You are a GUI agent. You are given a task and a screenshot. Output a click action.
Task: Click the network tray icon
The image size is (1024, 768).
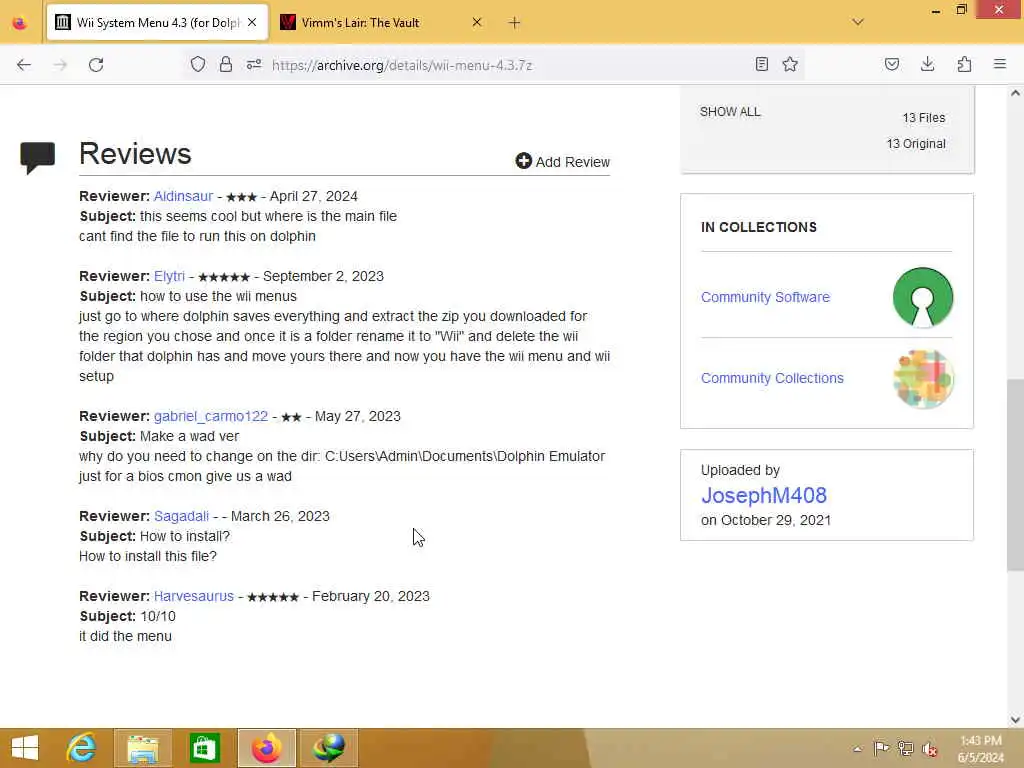coord(905,748)
